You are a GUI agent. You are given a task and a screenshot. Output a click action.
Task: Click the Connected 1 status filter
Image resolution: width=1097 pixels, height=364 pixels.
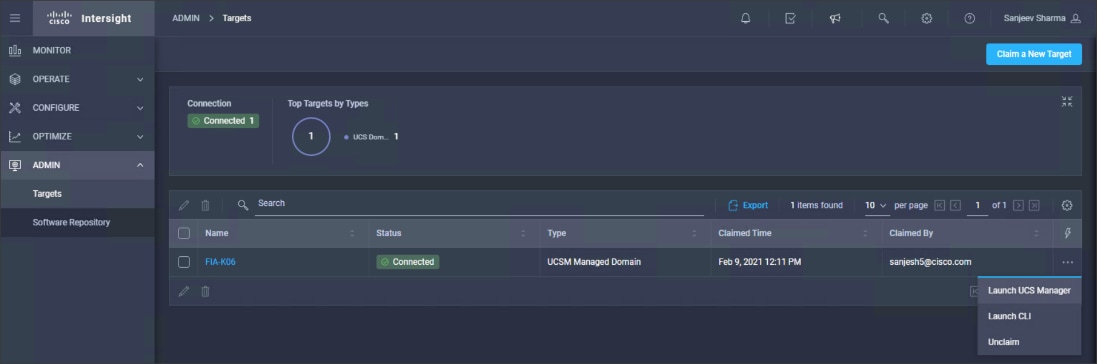(x=223, y=121)
